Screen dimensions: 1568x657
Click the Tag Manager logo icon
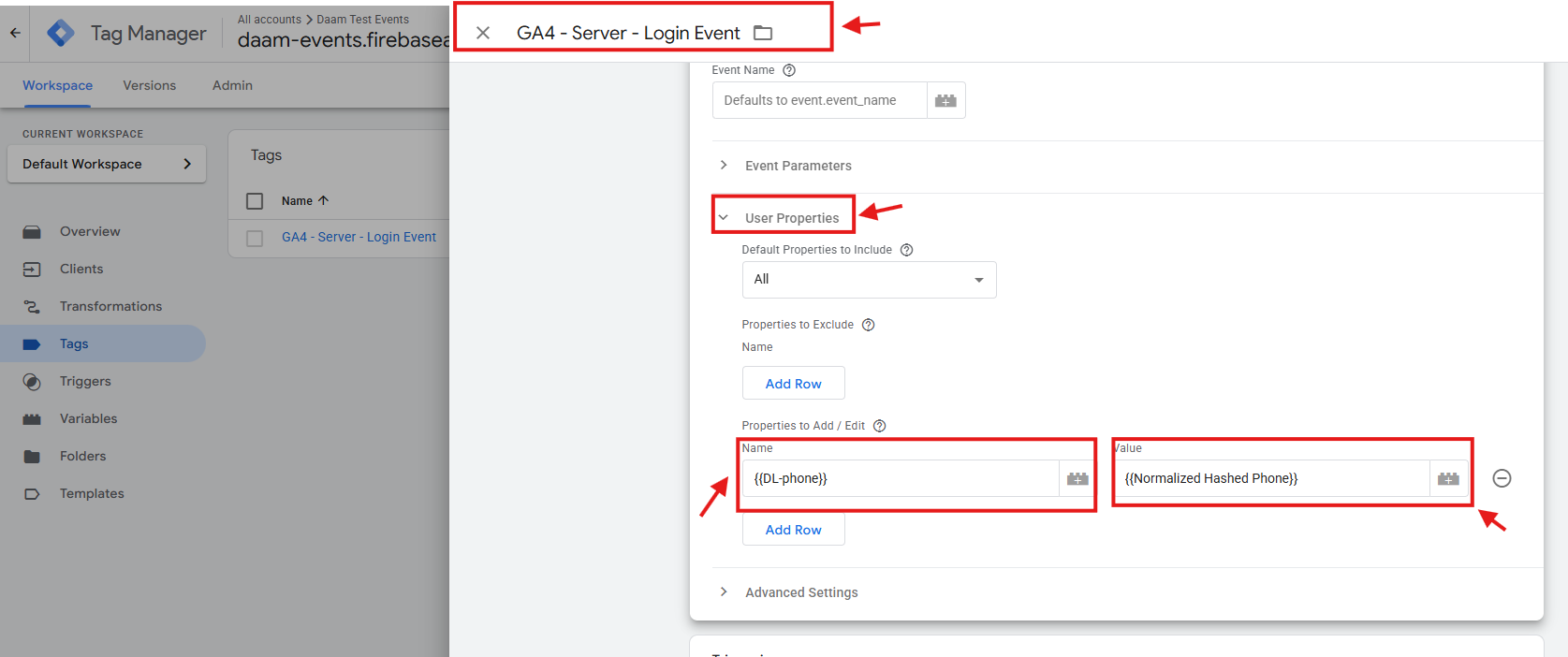(61, 33)
